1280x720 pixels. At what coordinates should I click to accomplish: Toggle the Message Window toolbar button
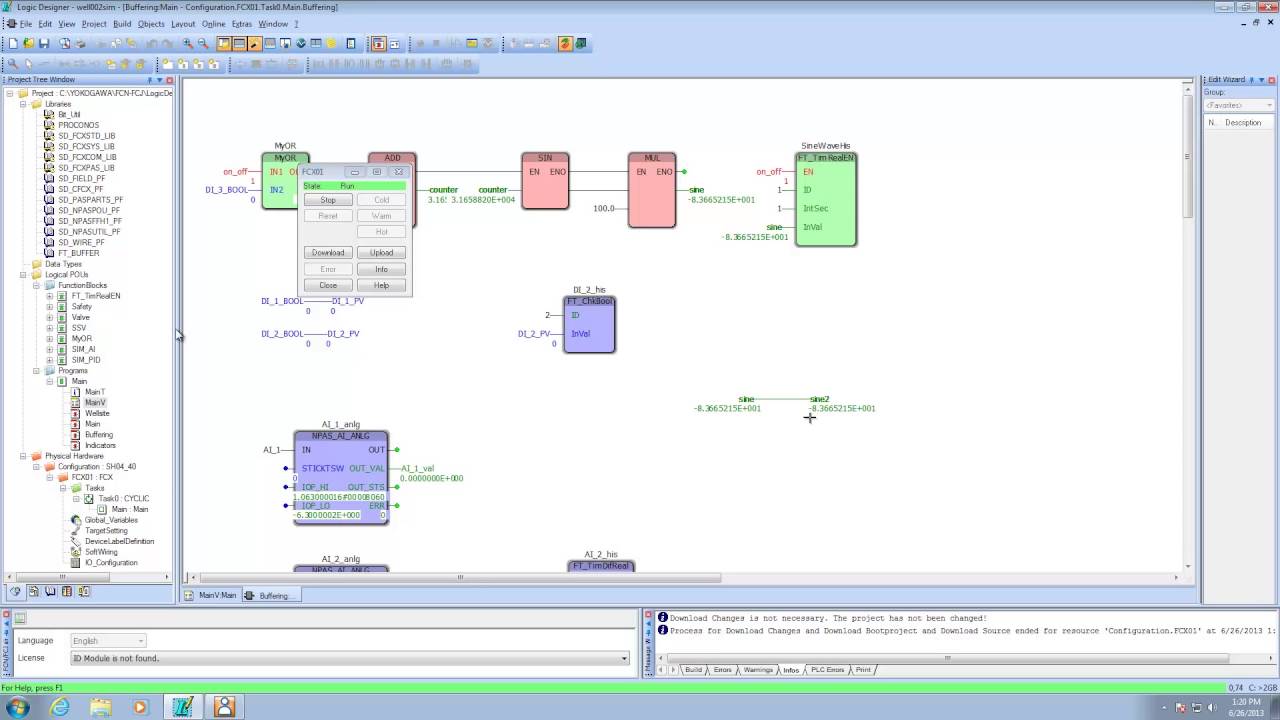[239, 44]
